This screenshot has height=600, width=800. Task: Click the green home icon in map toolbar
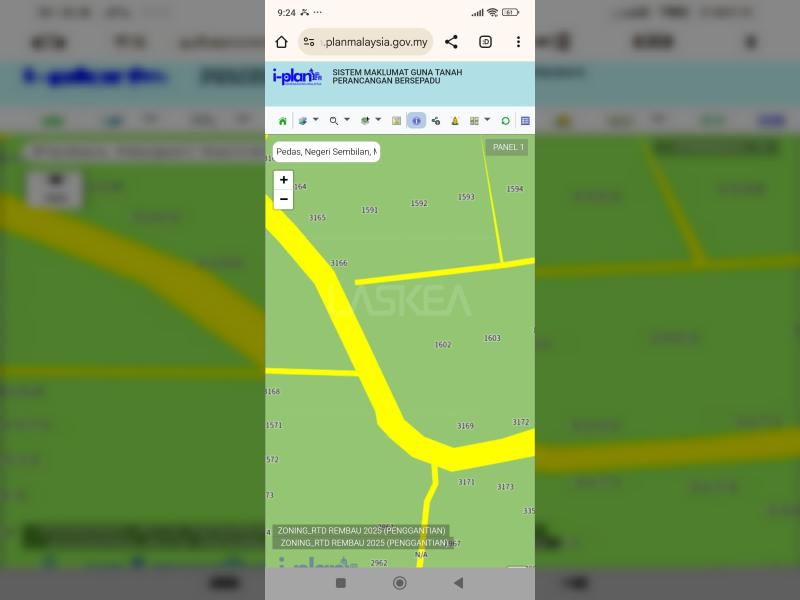283,121
